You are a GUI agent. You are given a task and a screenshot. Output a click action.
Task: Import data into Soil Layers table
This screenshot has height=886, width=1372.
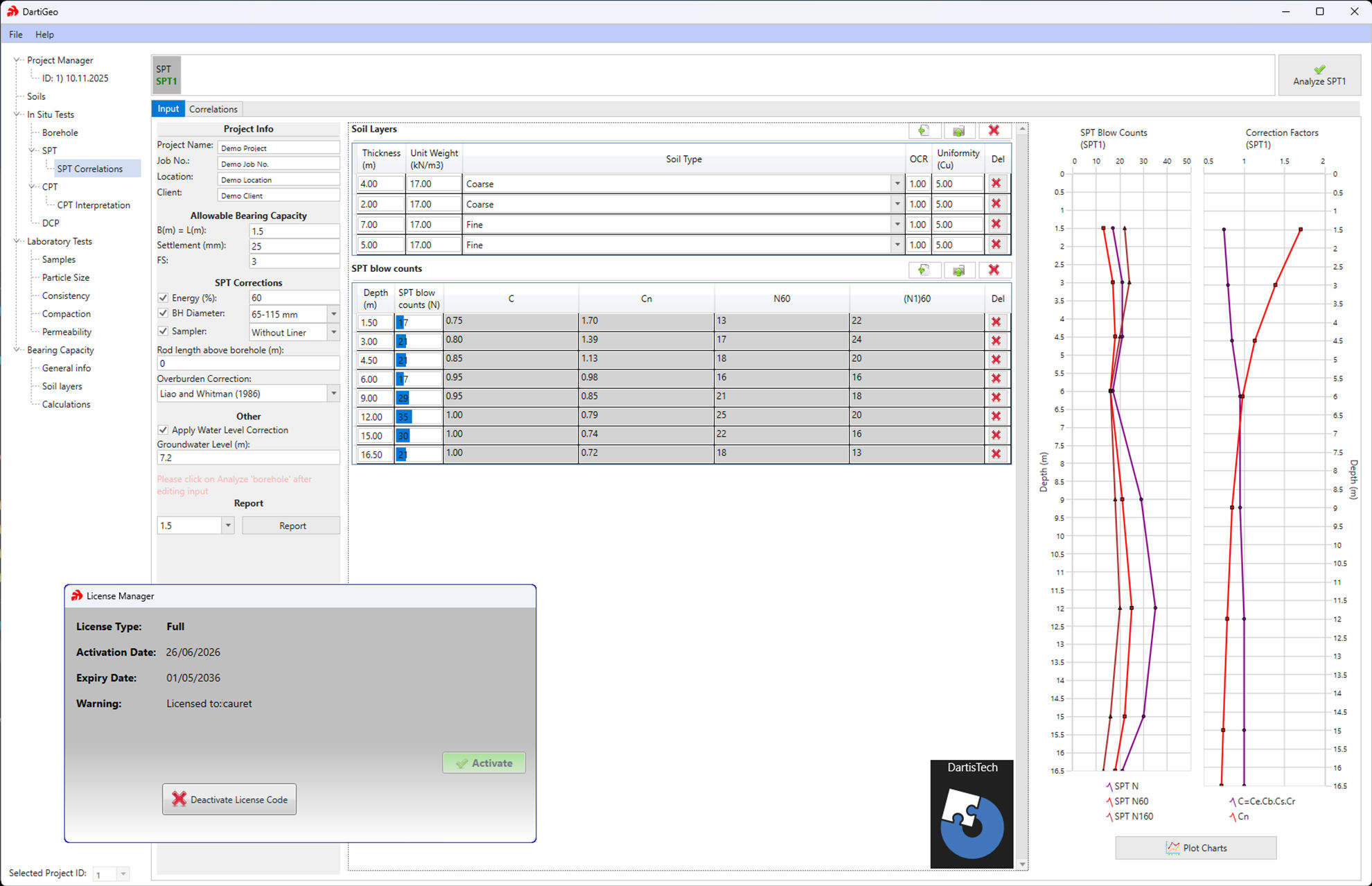958,130
